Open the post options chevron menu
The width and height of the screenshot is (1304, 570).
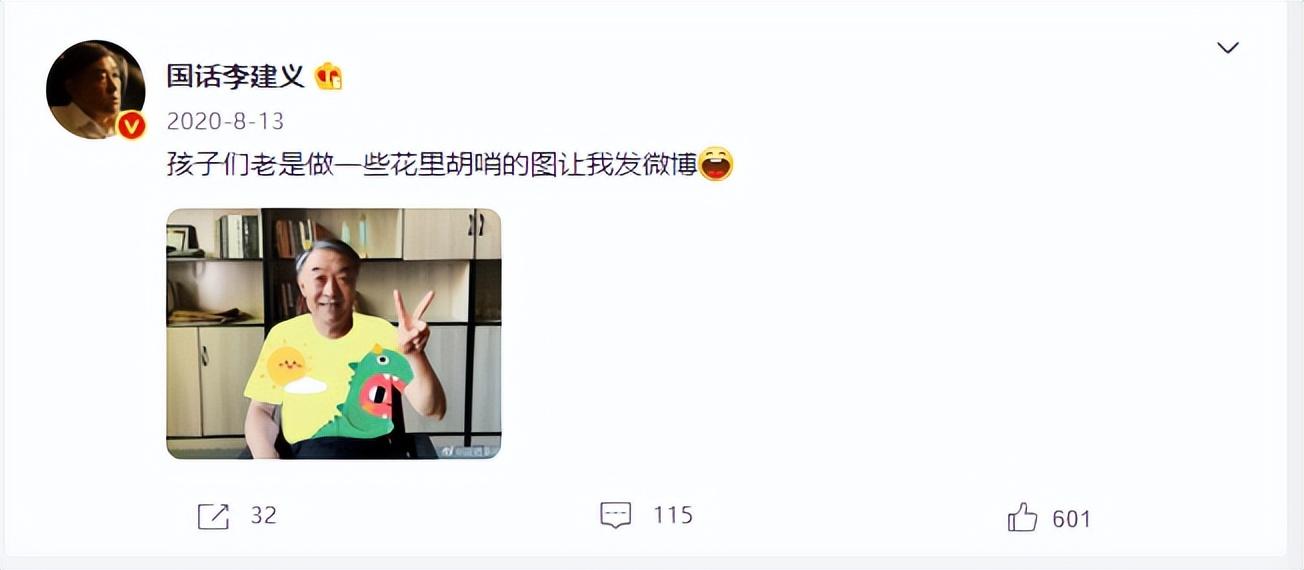pyautogui.click(x=1227, y=48)
